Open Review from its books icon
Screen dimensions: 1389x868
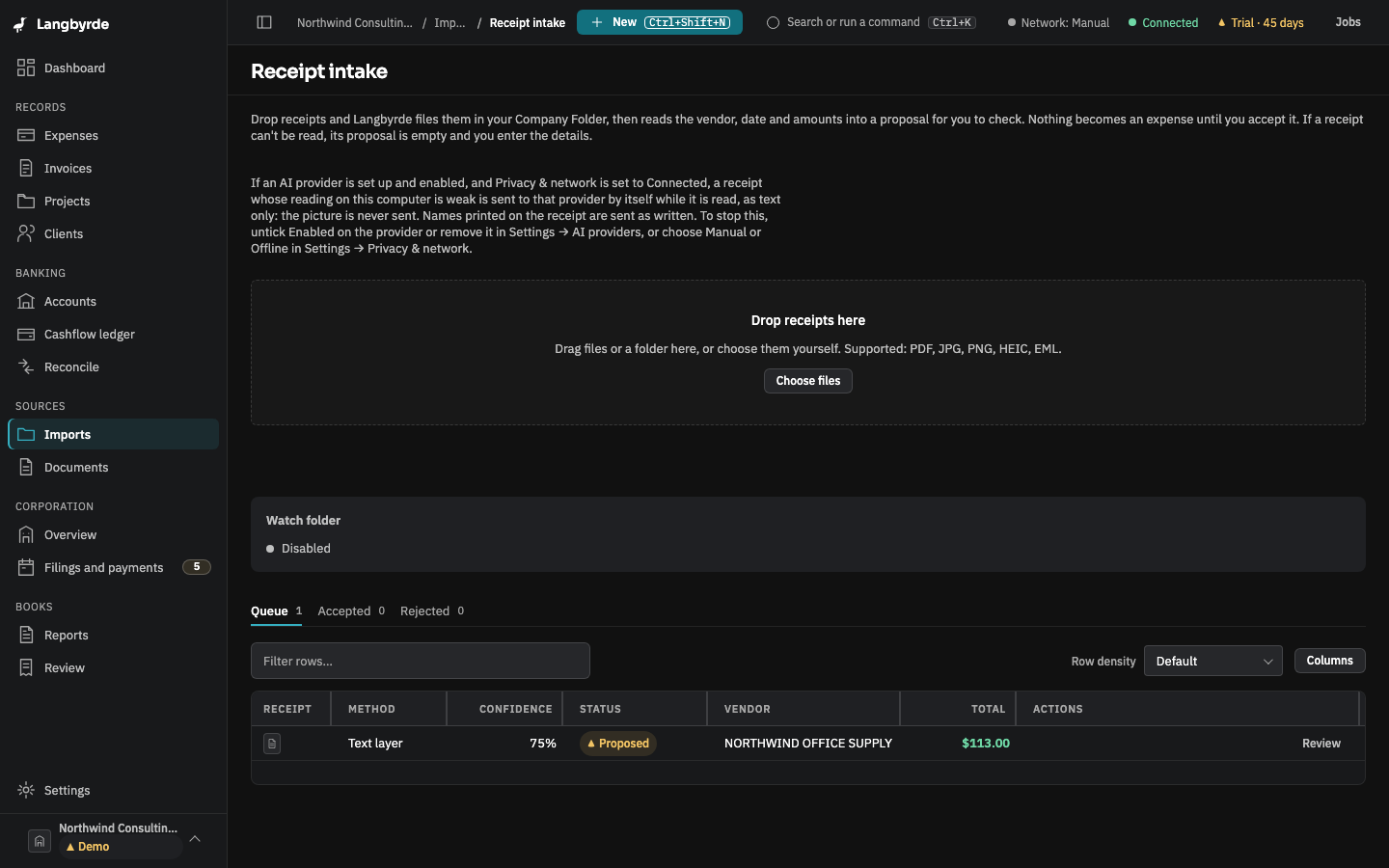tap(26, 667)
